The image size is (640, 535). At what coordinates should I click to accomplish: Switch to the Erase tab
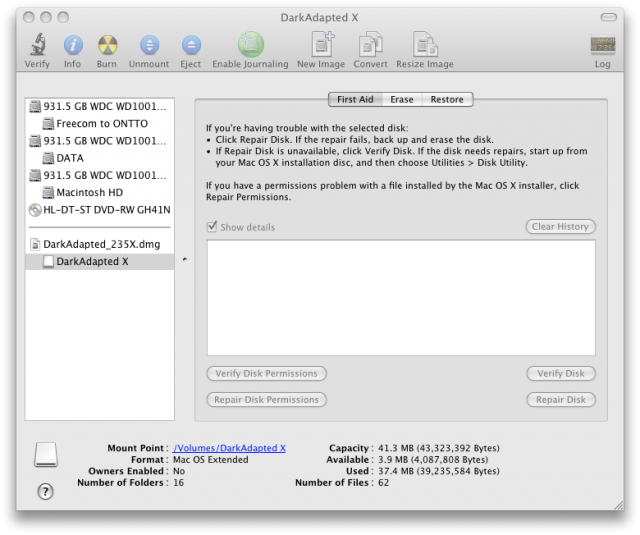pyautogui.click(x=402, y=100)
